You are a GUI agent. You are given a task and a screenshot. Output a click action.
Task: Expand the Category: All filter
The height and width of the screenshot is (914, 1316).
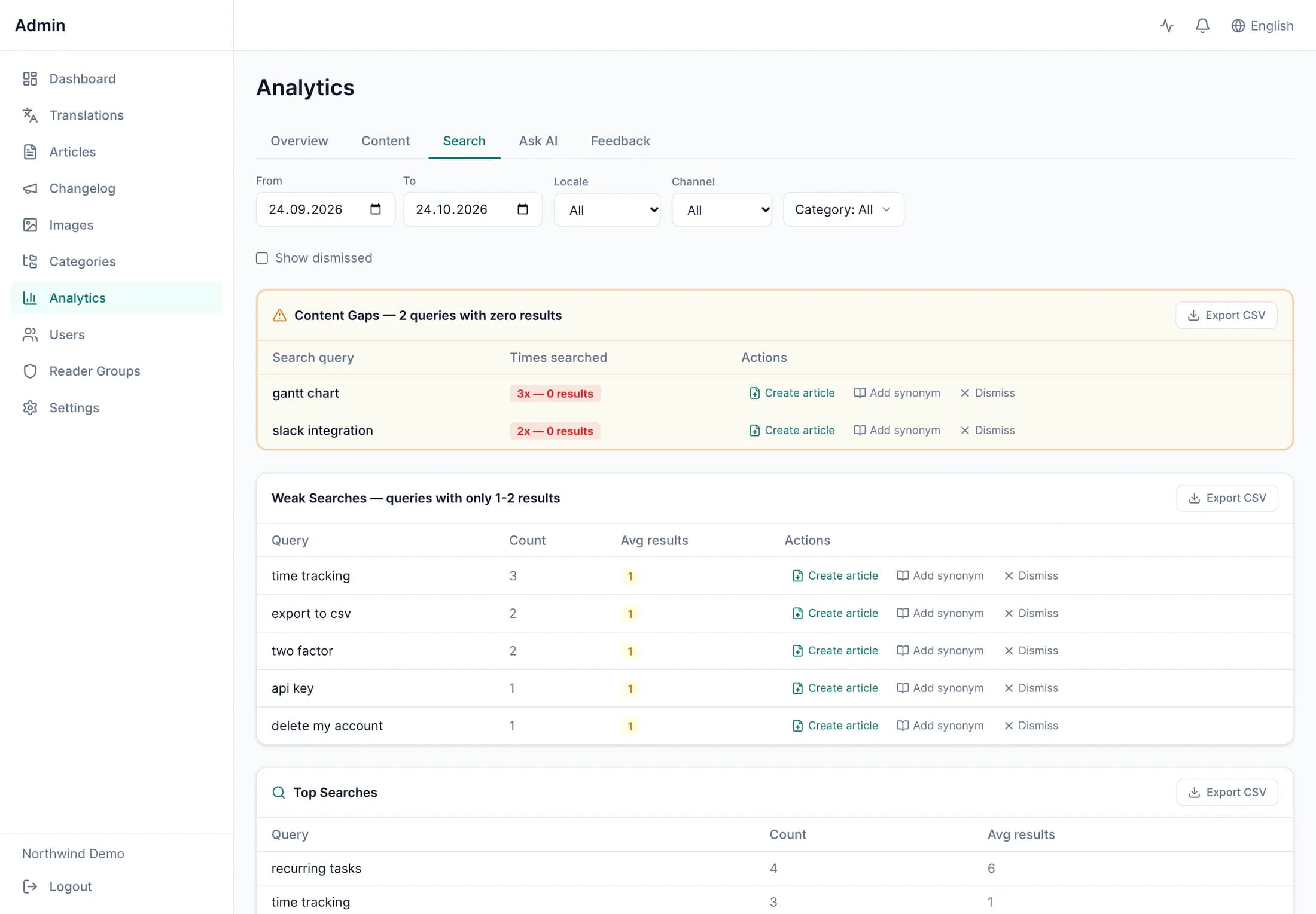843,209
